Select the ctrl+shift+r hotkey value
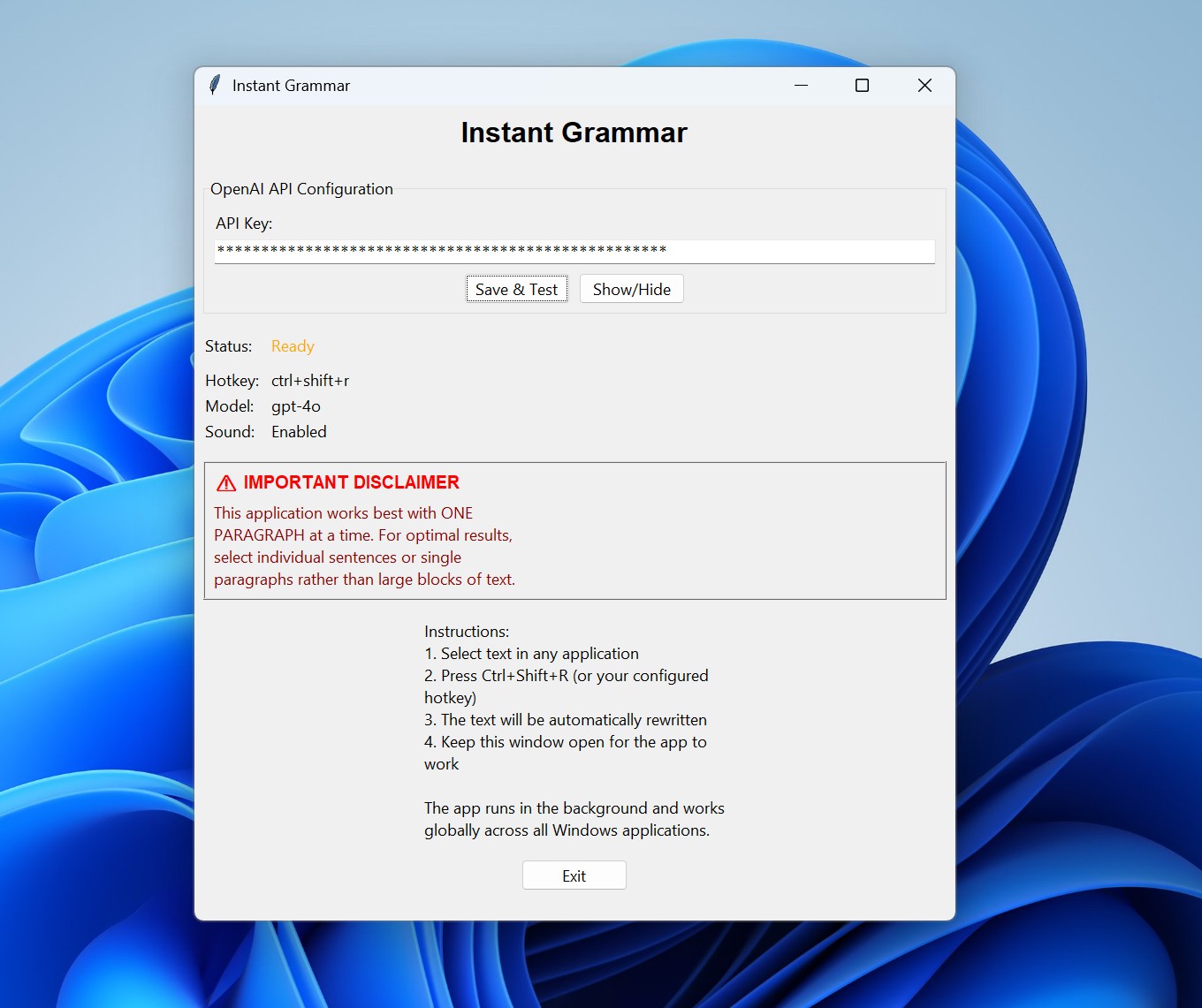1202x1008 pixels. point(310,380)
